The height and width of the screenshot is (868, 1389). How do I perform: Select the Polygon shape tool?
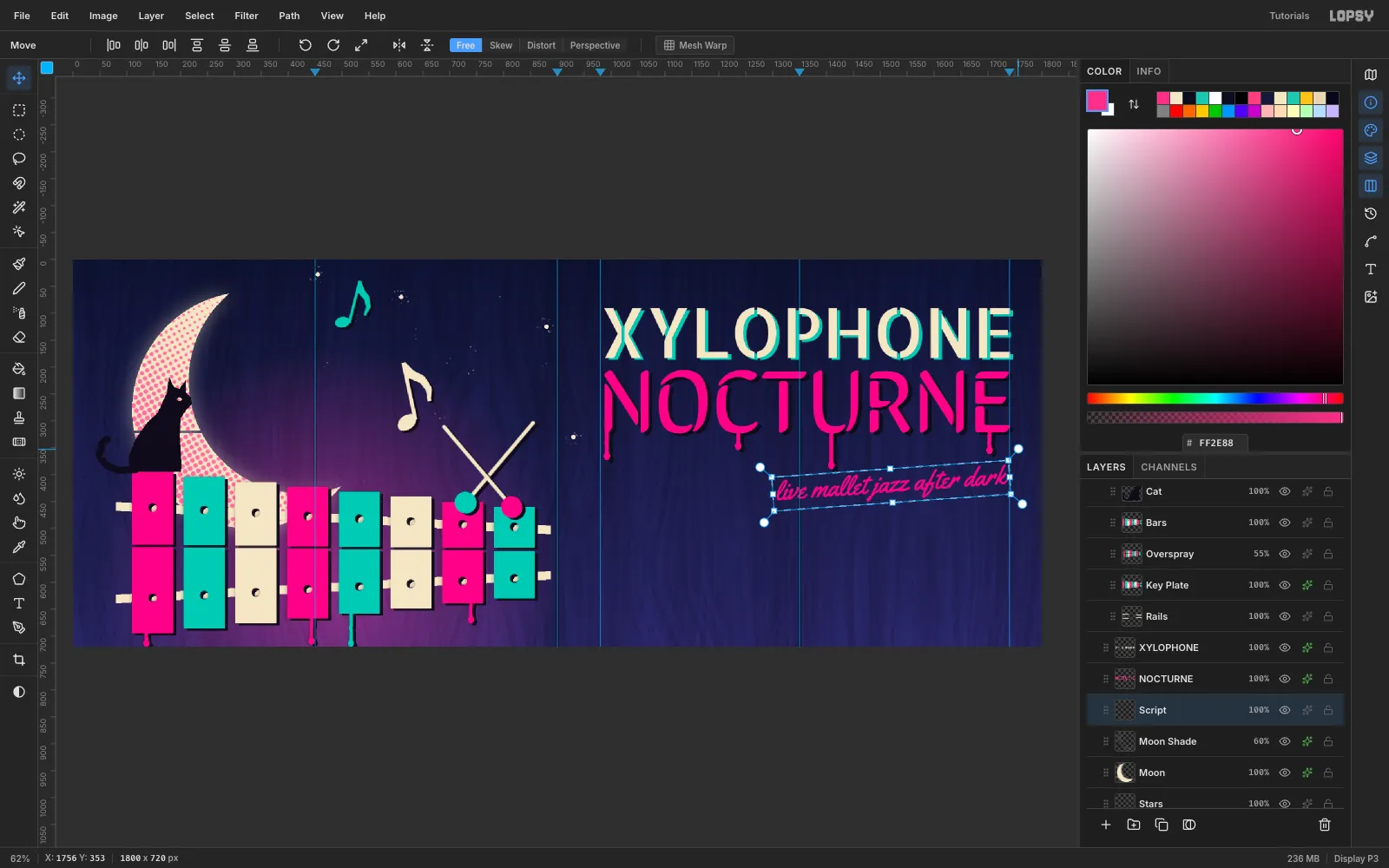click(19, 579)
